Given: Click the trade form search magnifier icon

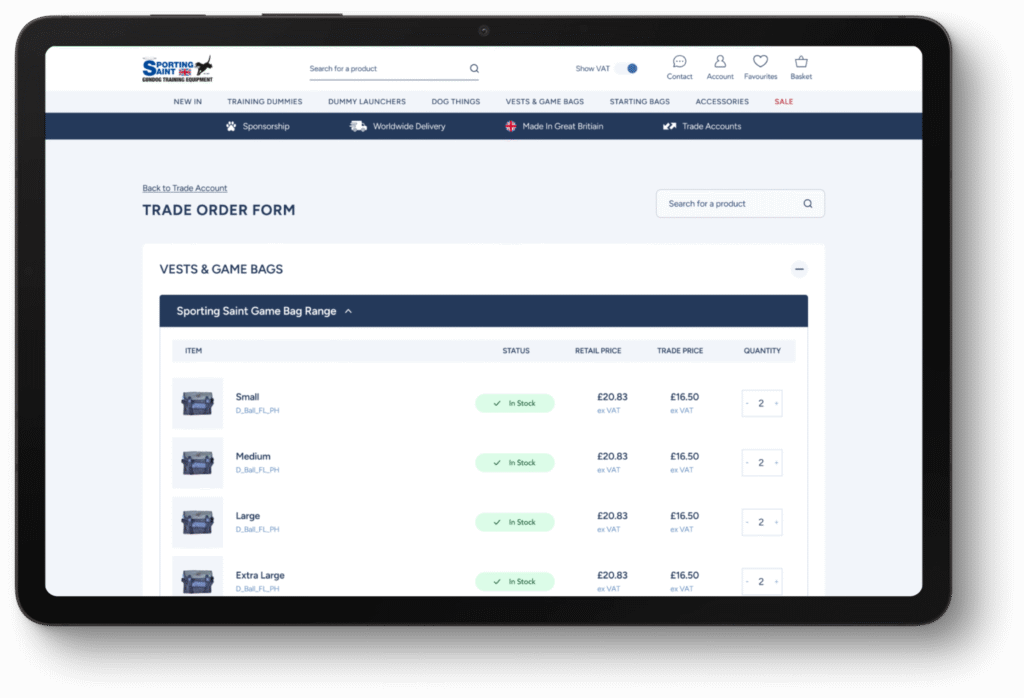Looking at the screenshot, I should click(808, 204).
